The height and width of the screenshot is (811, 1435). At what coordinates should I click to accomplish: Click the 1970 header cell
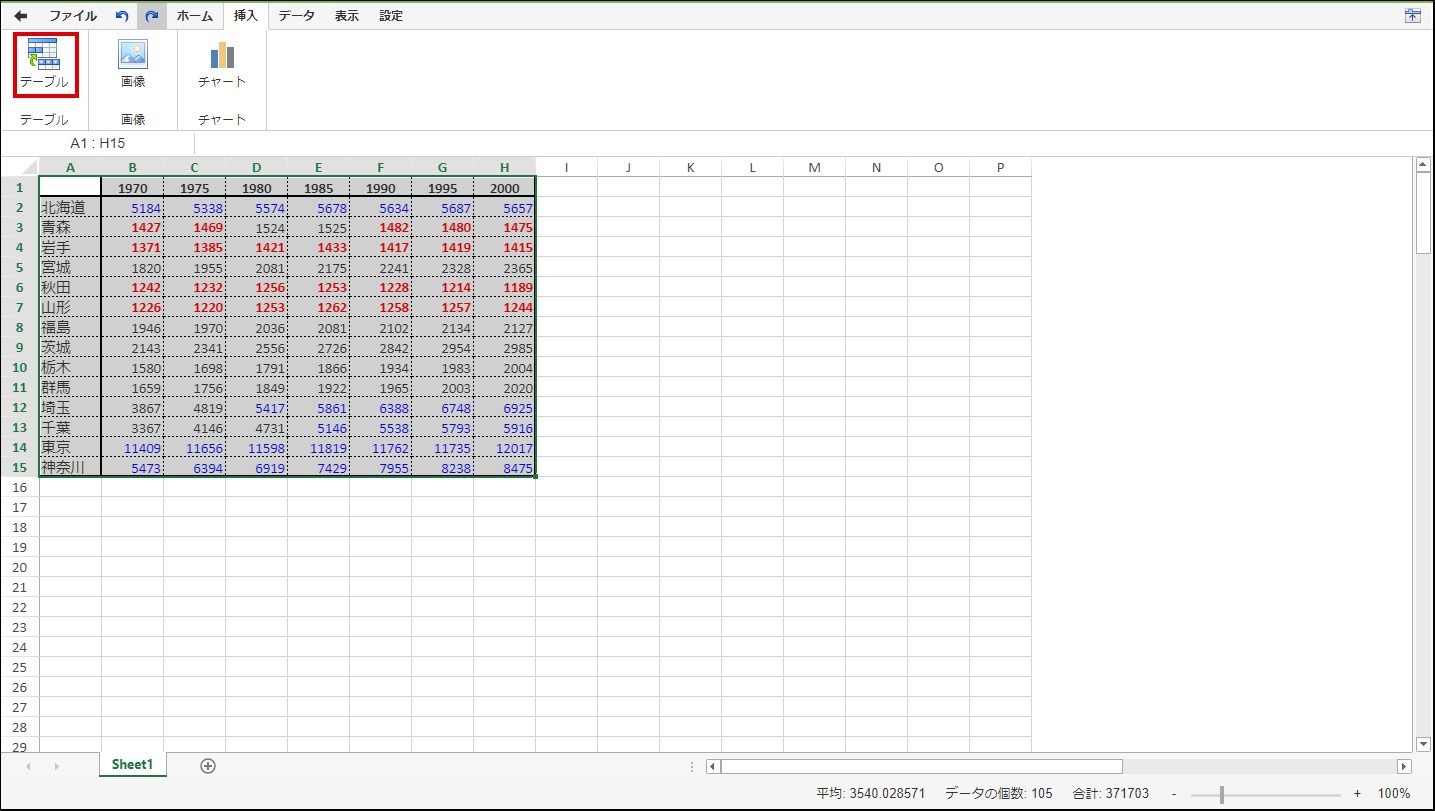pos(132,187)
